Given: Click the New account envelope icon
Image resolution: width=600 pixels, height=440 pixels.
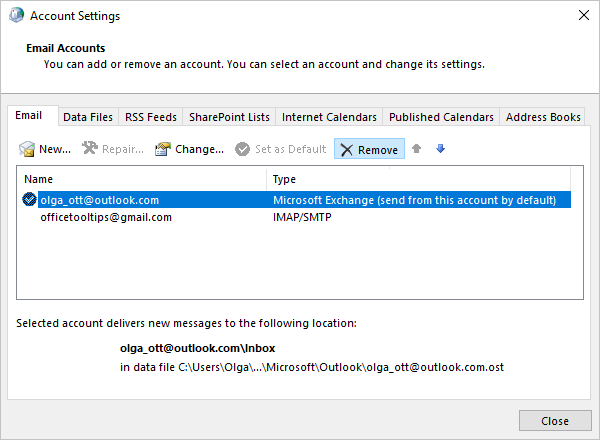Looking at the screenshot, I should click(x=27, y=149).
